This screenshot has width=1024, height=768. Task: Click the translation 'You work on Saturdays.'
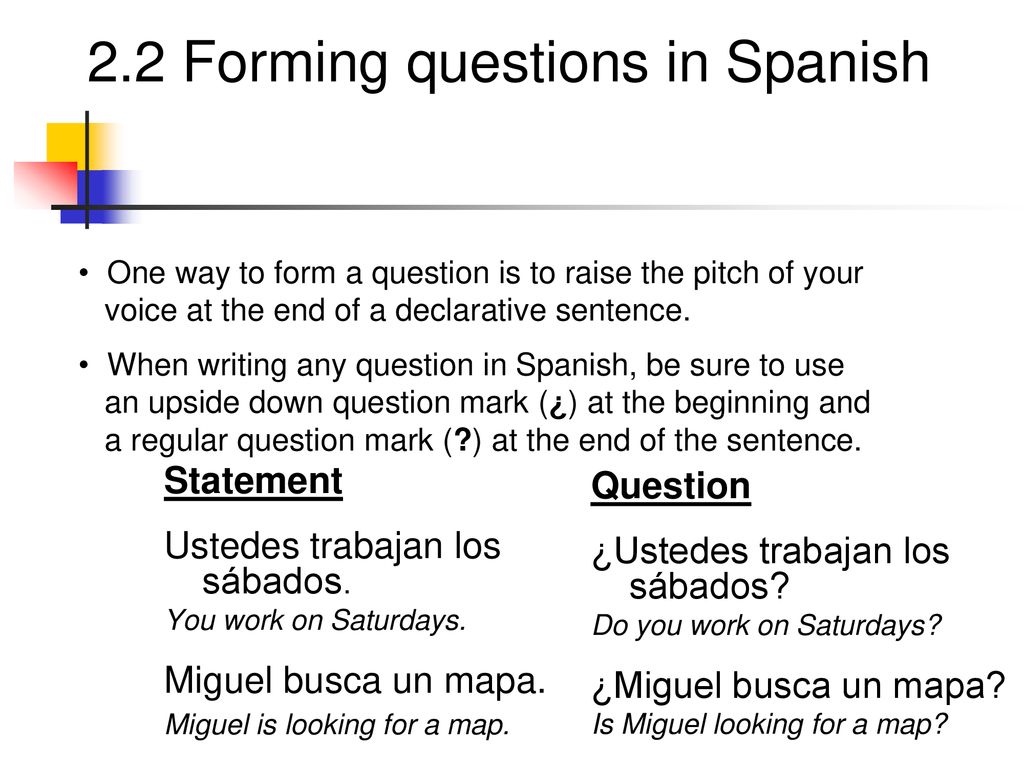[316, 621]
